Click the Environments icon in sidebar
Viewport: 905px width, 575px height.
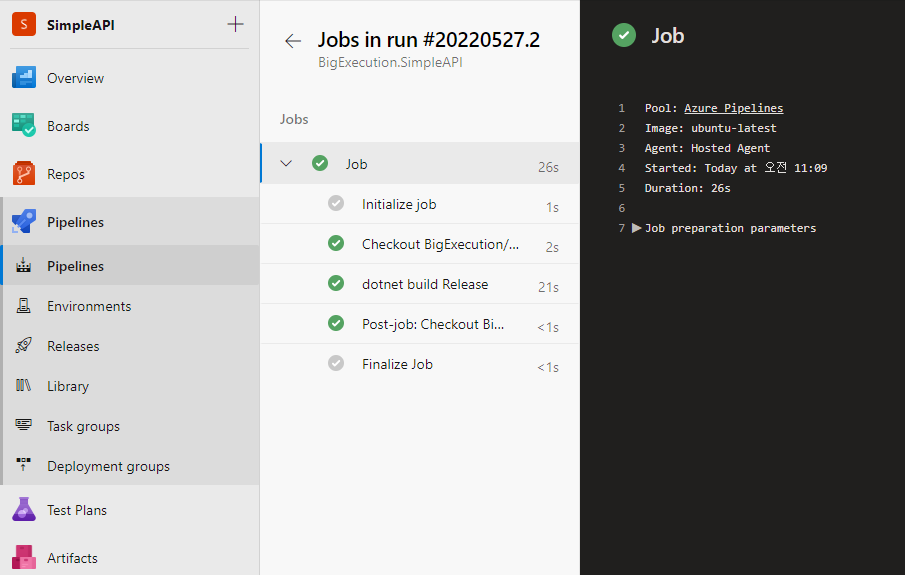click(x=24, y=305)
